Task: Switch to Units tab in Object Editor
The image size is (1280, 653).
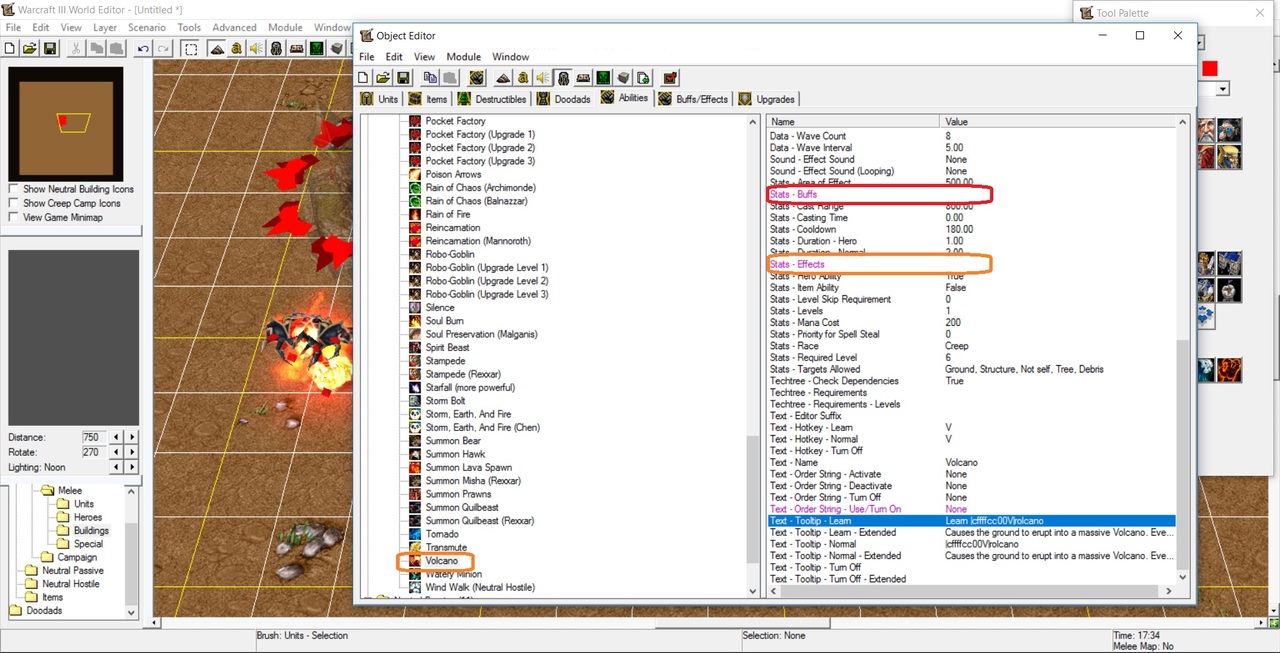Action: (x=379, y=99)
